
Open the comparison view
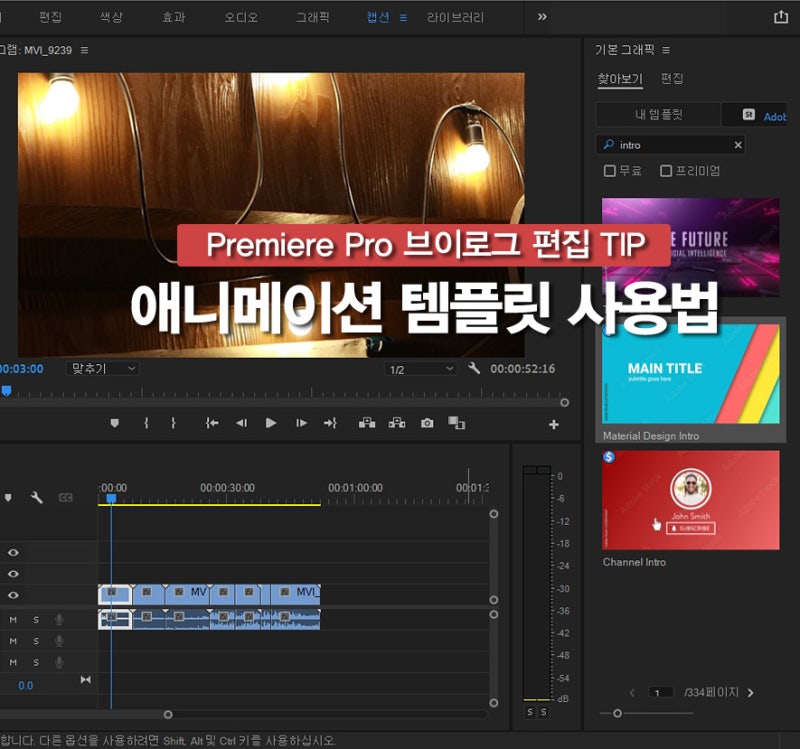457,423
